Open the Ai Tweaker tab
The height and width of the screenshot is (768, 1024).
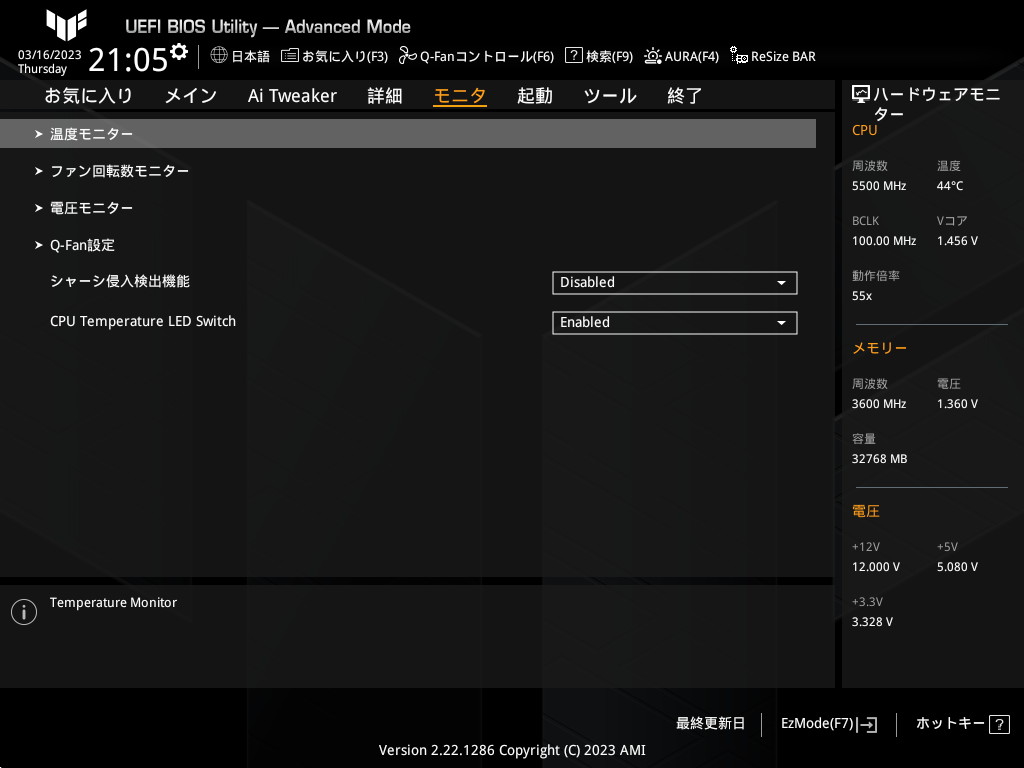coord(292,95)
